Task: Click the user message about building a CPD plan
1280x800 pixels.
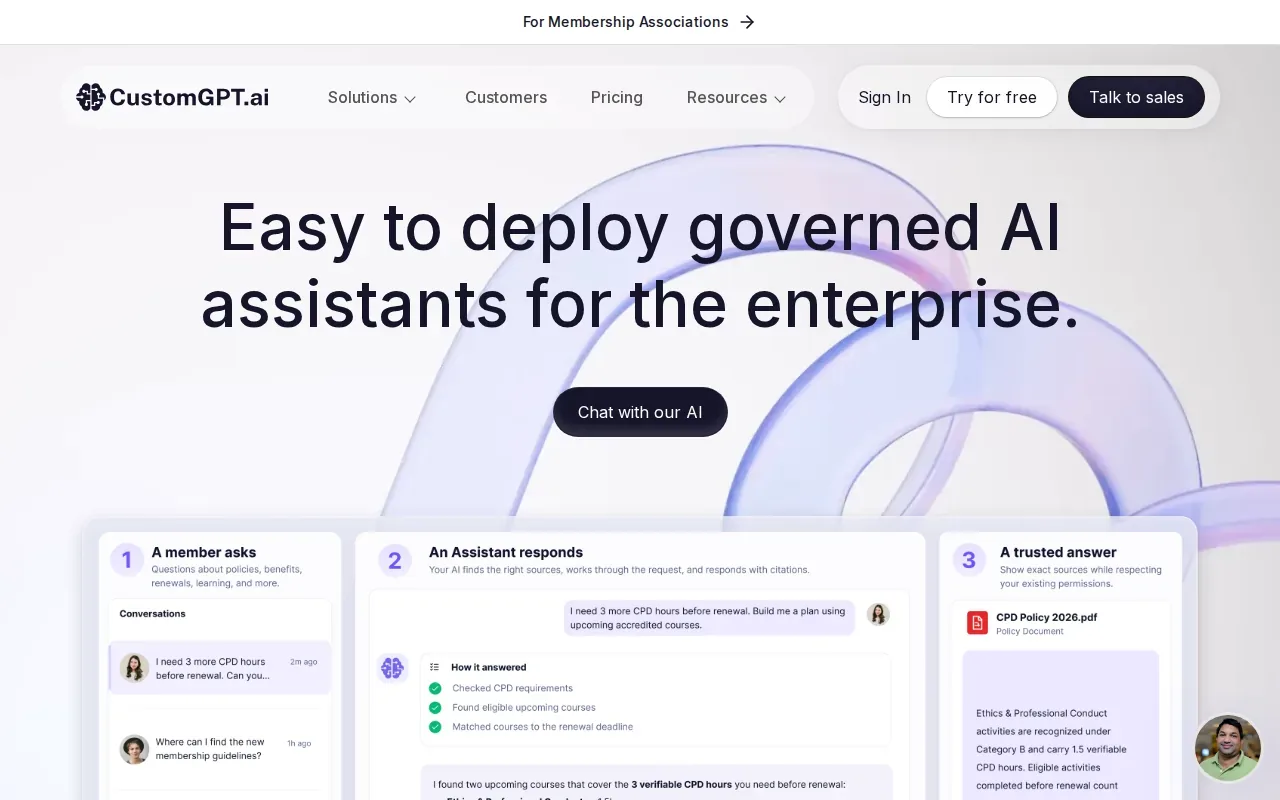Action: pyautogui.click(x=708, y=618)
